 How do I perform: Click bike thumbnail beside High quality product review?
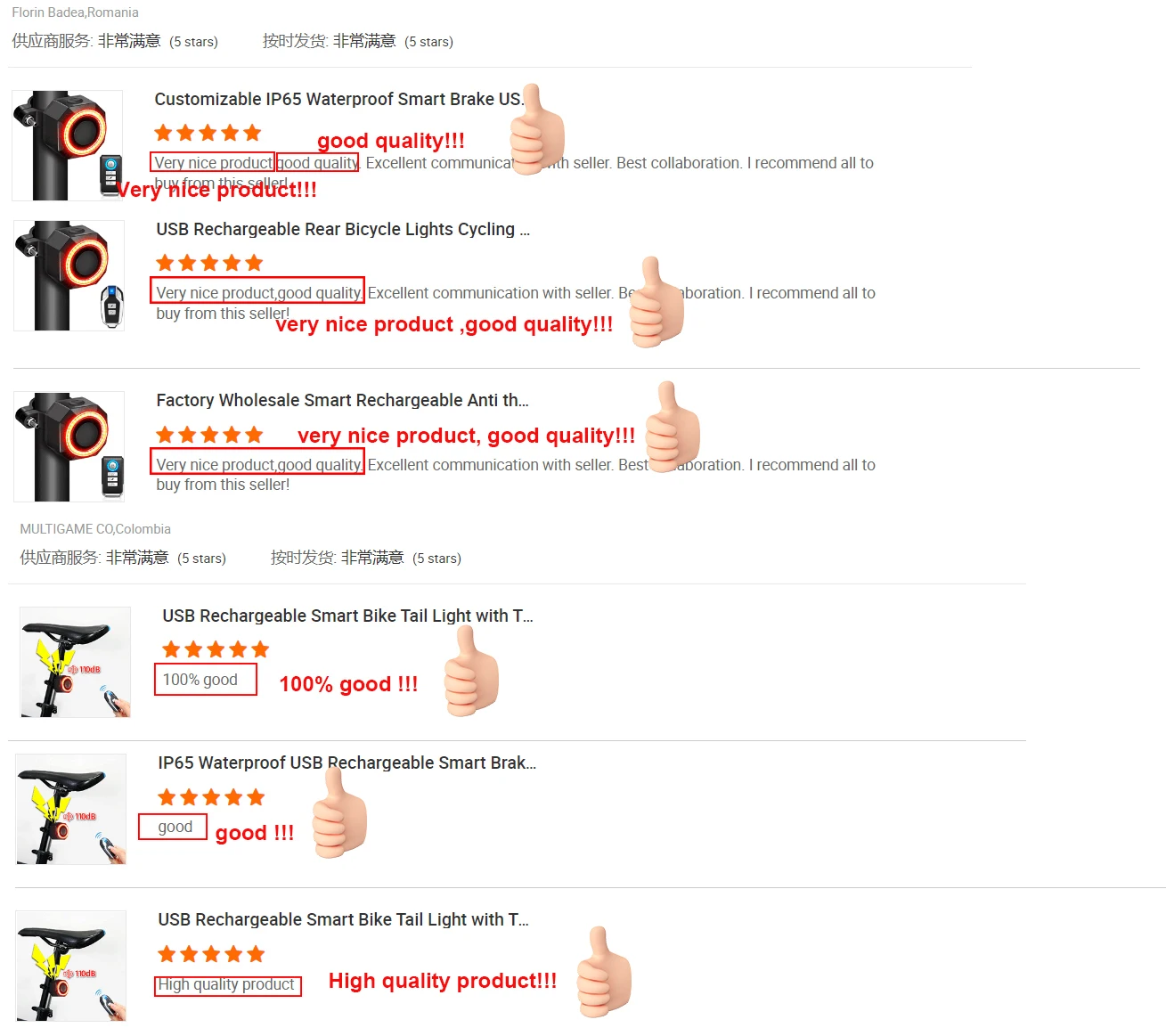pos(71,966)
